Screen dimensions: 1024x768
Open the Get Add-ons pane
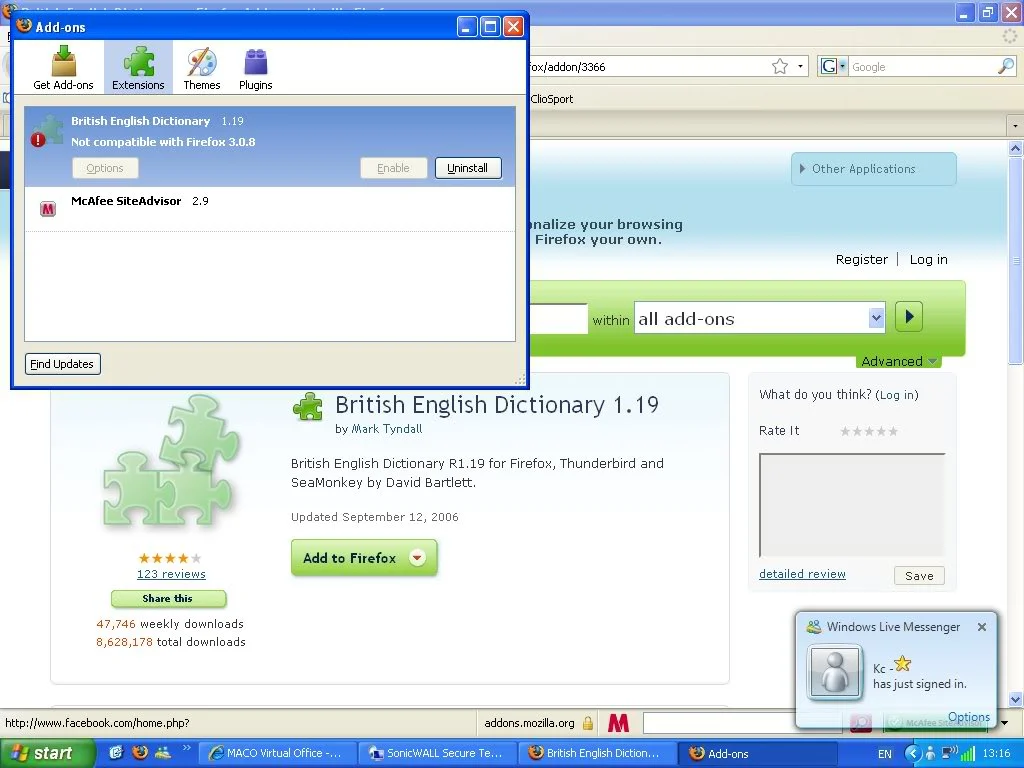click(63, 67)
